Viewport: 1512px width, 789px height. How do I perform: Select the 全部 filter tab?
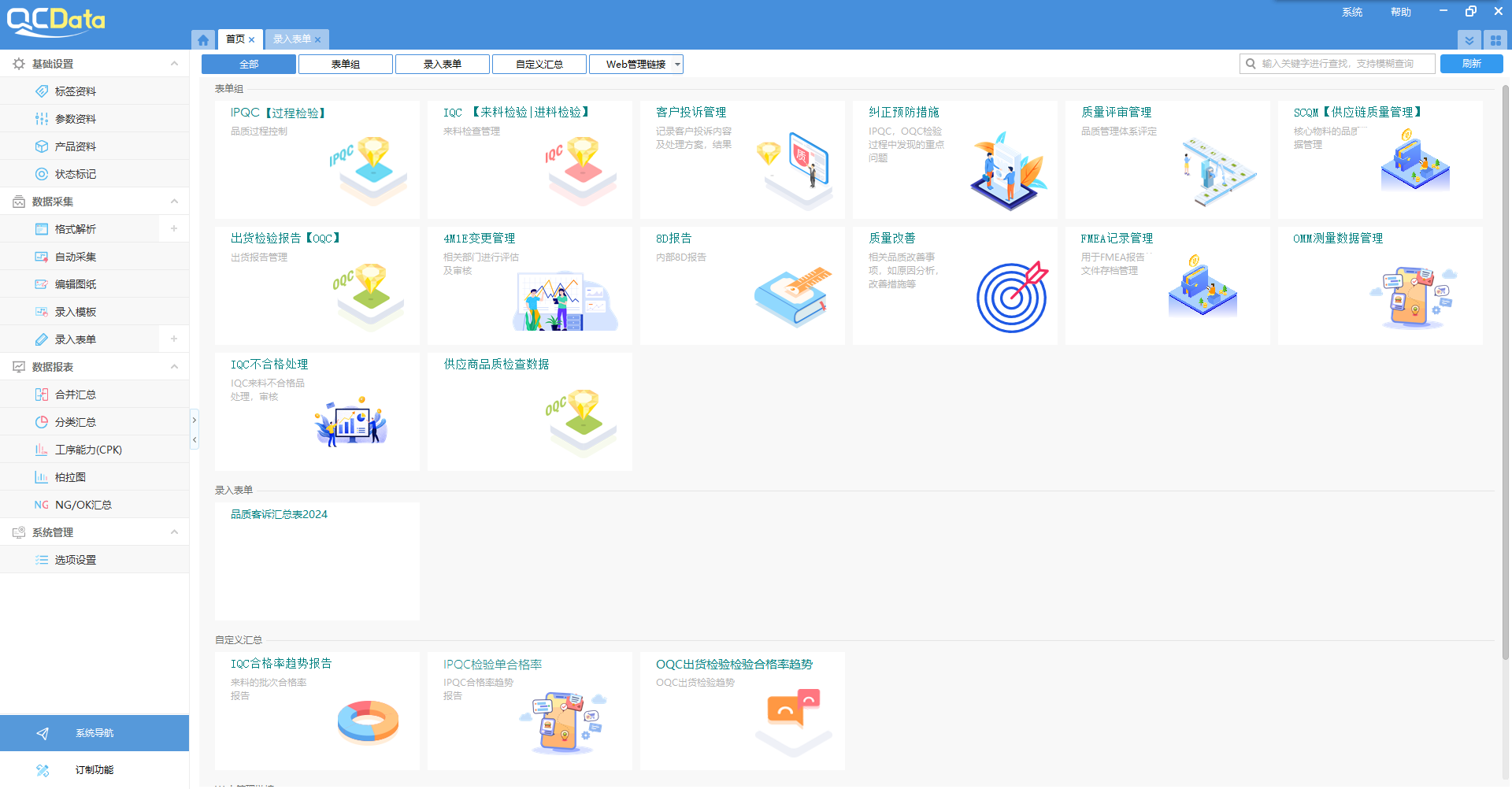point(249,65)
